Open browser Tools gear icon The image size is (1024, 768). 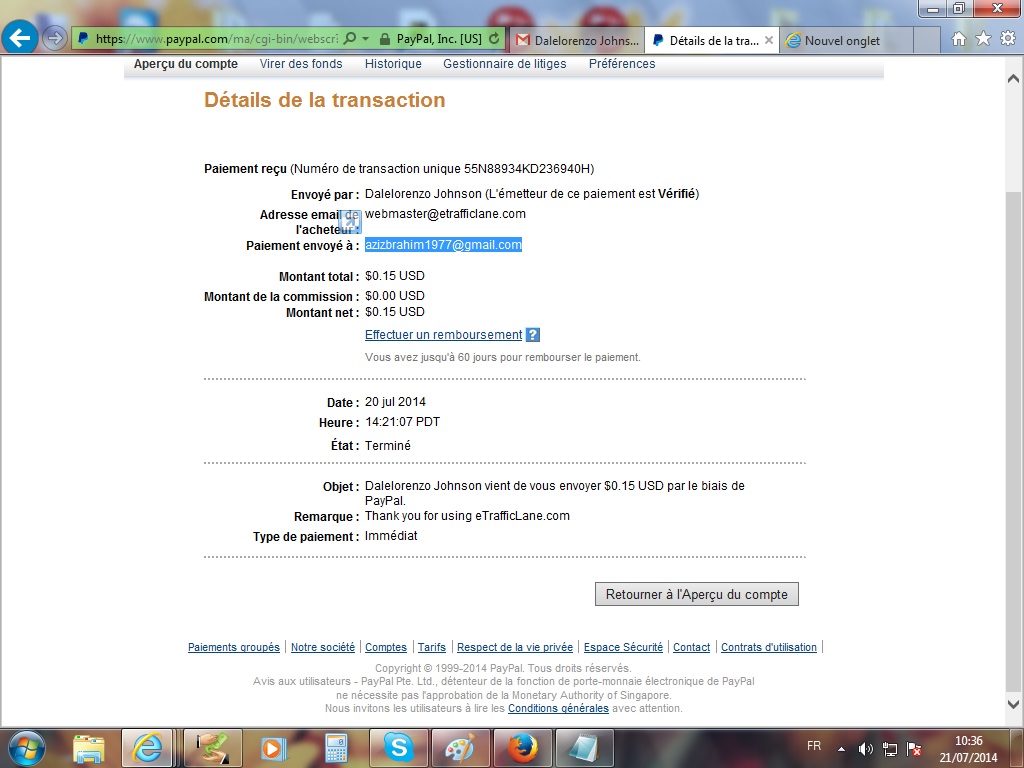(x=1008, y=39)
